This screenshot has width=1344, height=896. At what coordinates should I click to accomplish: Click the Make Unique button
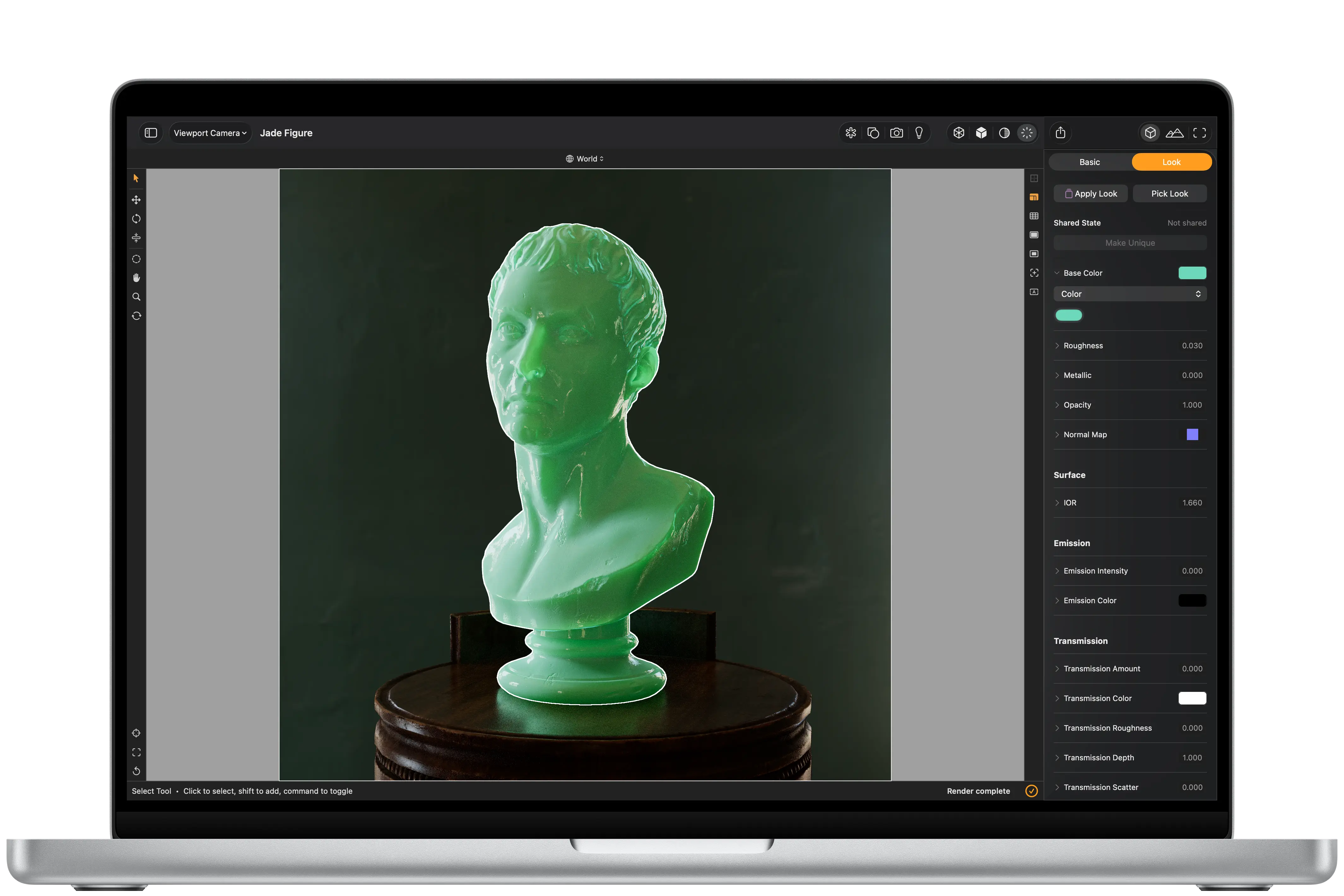point(1130,243)
